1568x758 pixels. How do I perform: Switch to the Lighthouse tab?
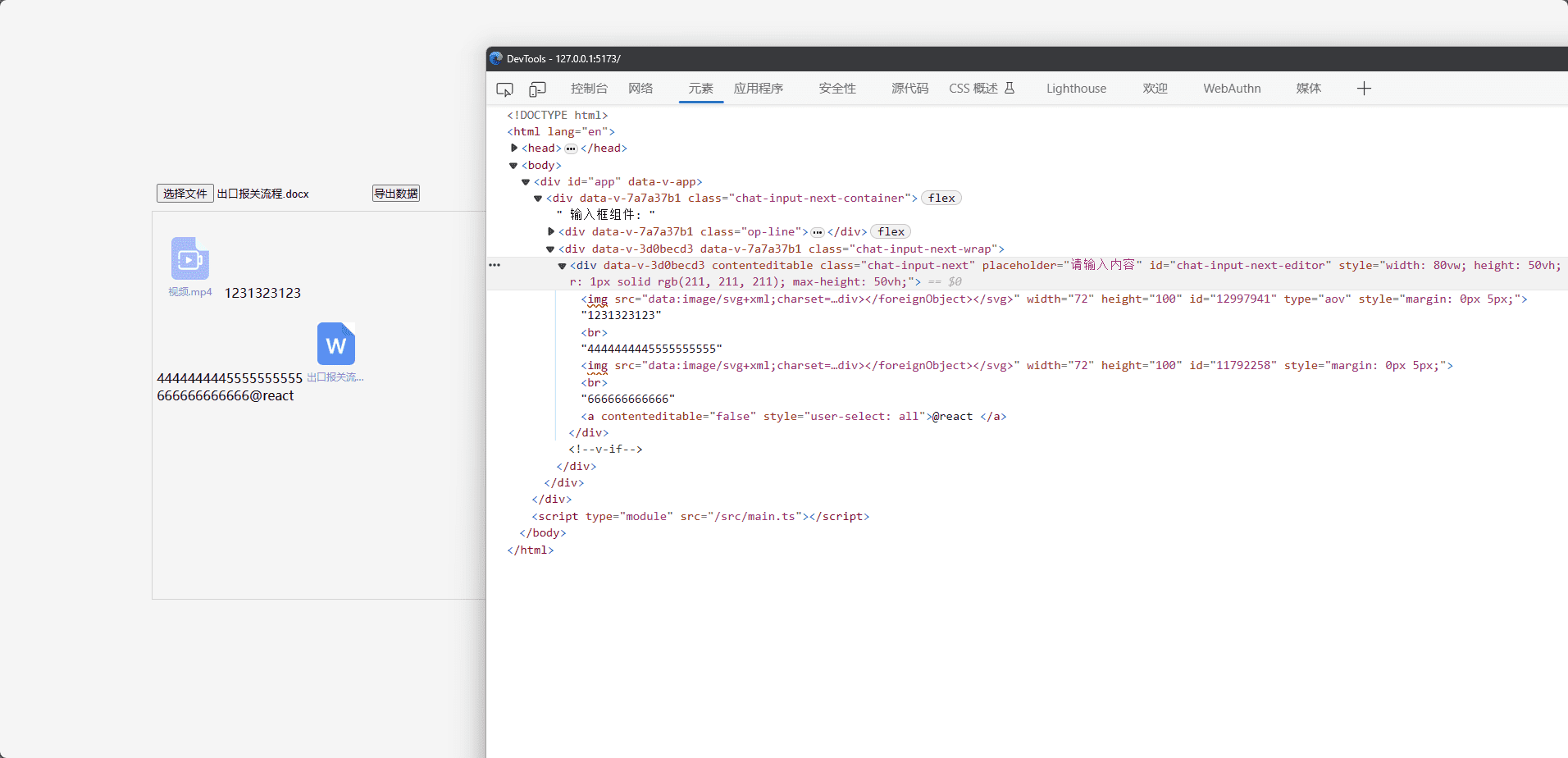(x=1076, y=89)
